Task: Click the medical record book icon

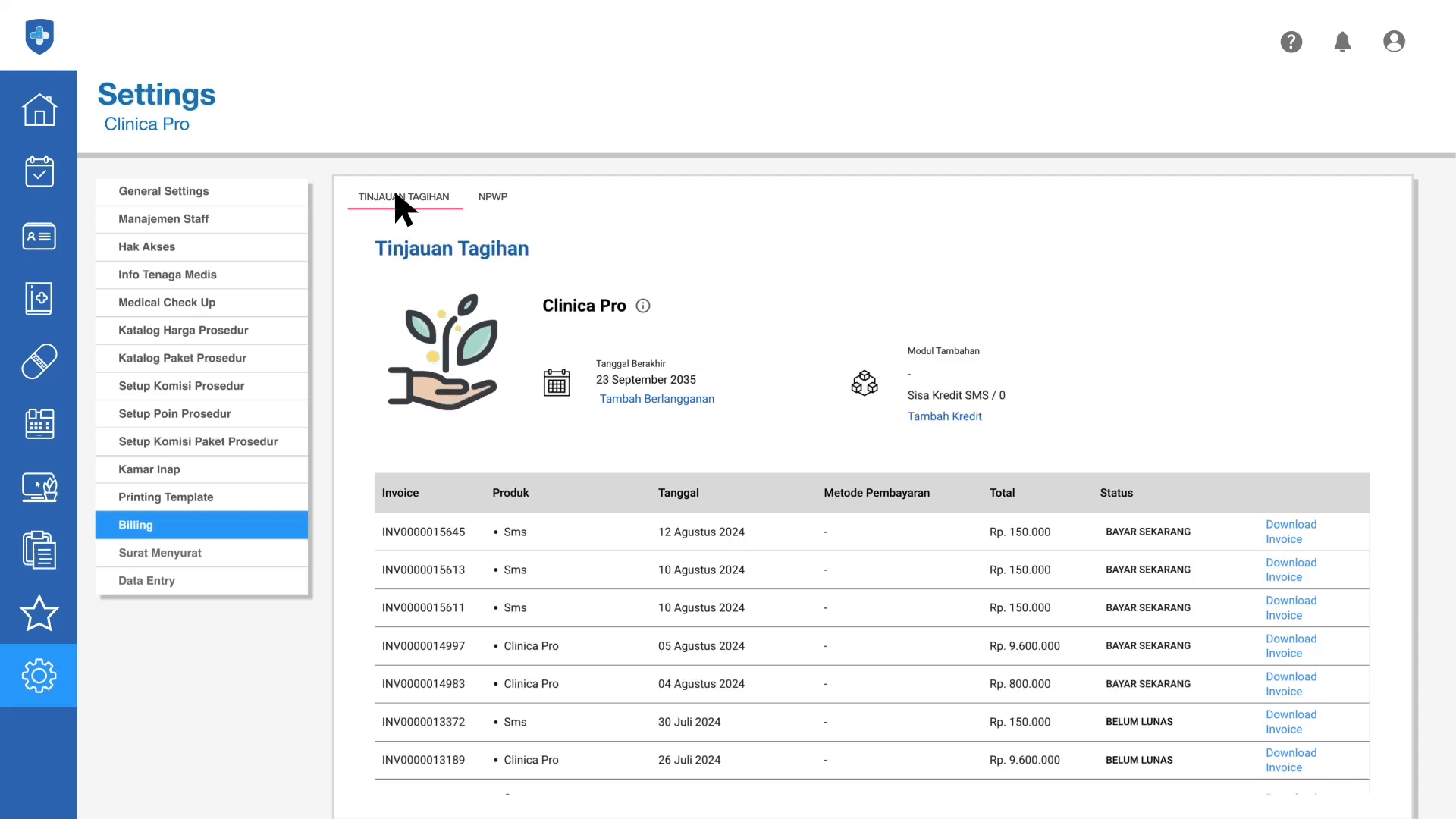Action: point(39,299)
